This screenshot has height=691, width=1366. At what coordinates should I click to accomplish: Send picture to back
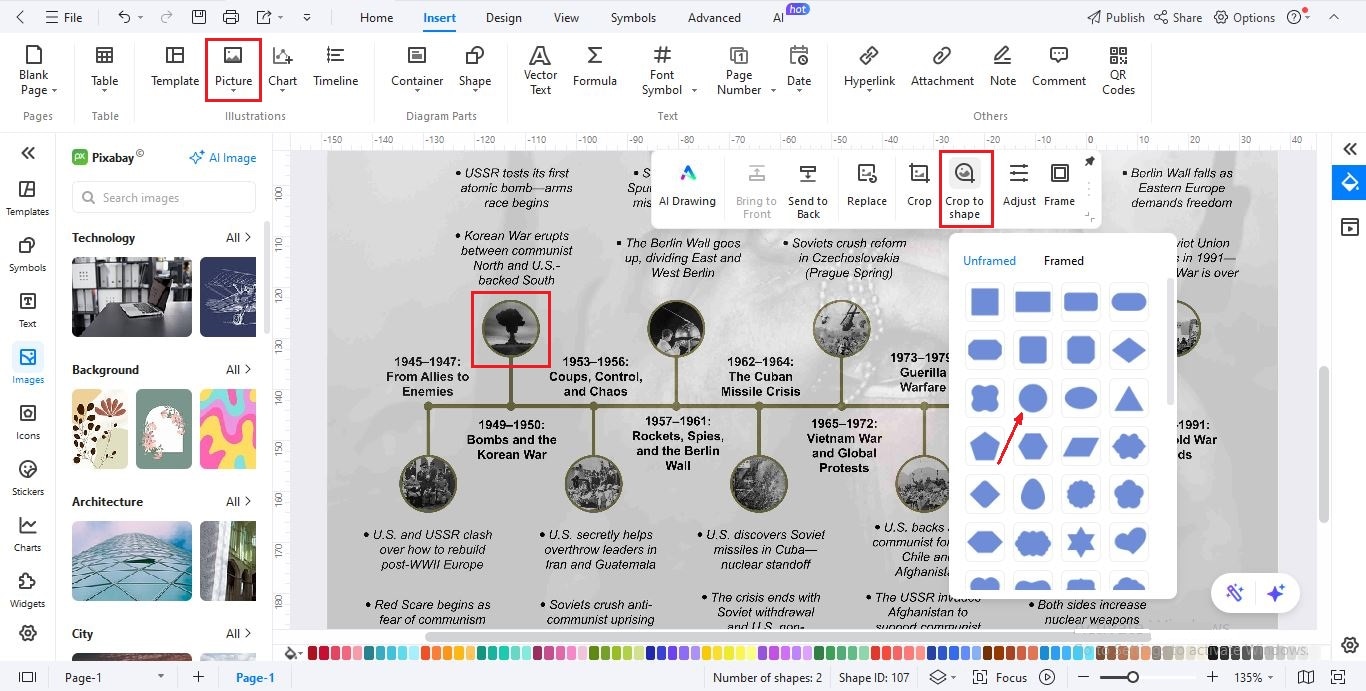808,191
